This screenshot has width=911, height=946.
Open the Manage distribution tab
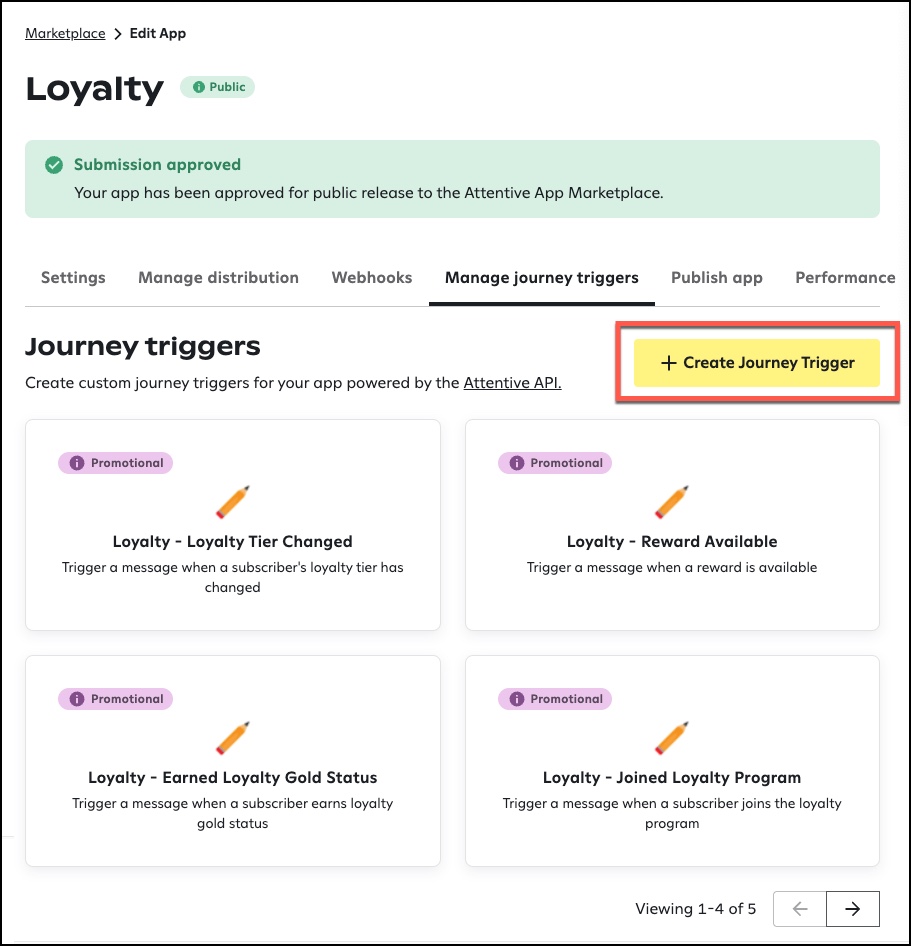[218, 278]
